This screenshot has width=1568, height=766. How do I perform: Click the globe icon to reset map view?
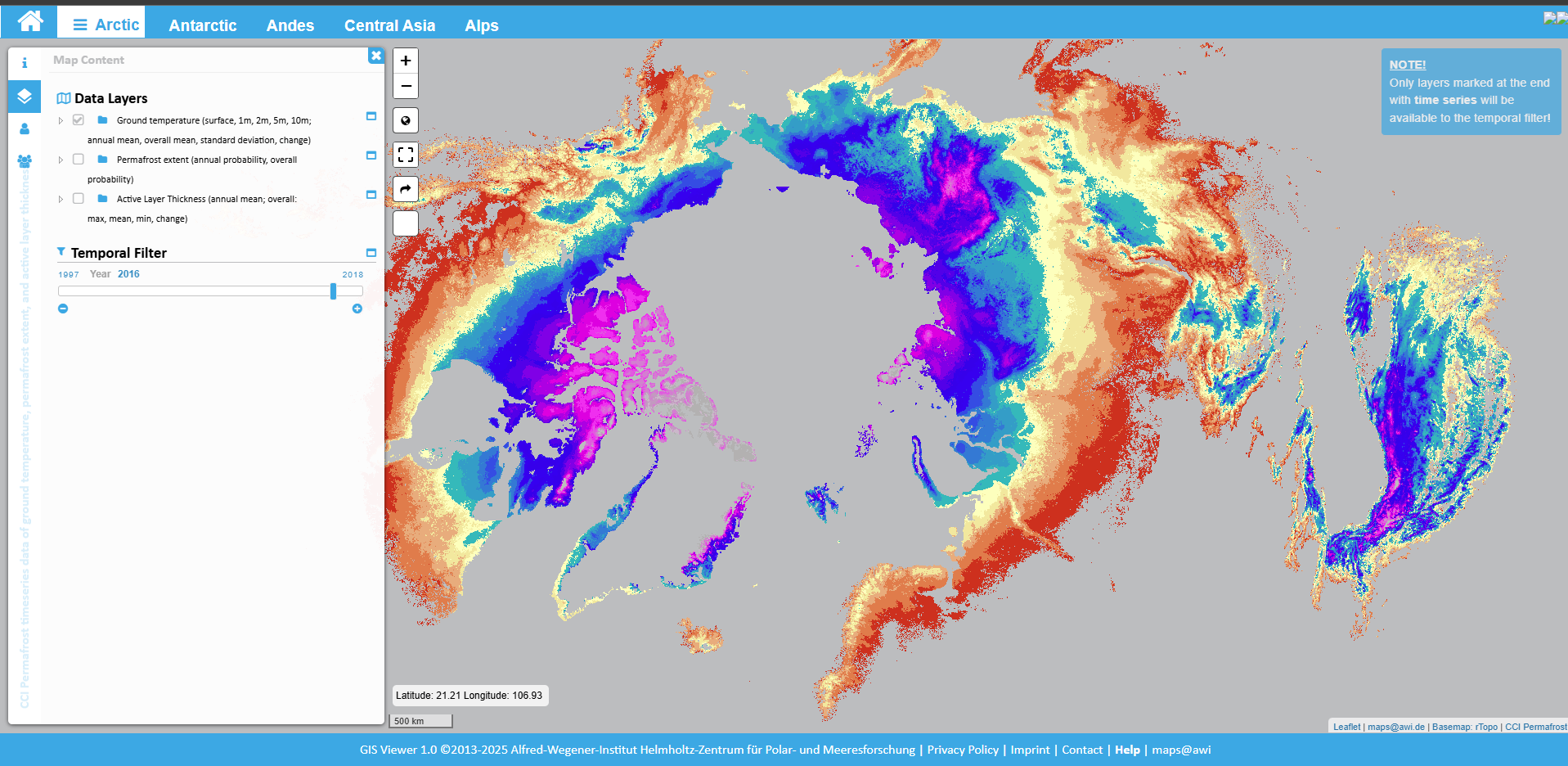pyautogui.click(x=405, y=119)
